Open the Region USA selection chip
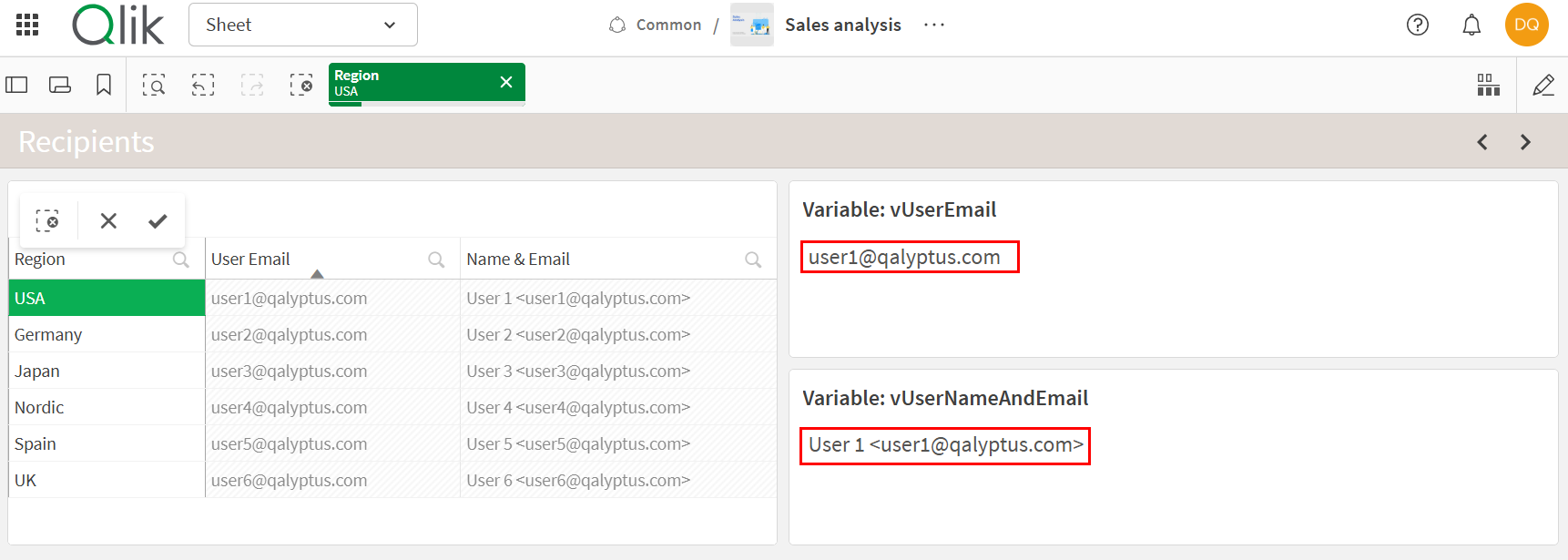 click(x=412, y=83)
